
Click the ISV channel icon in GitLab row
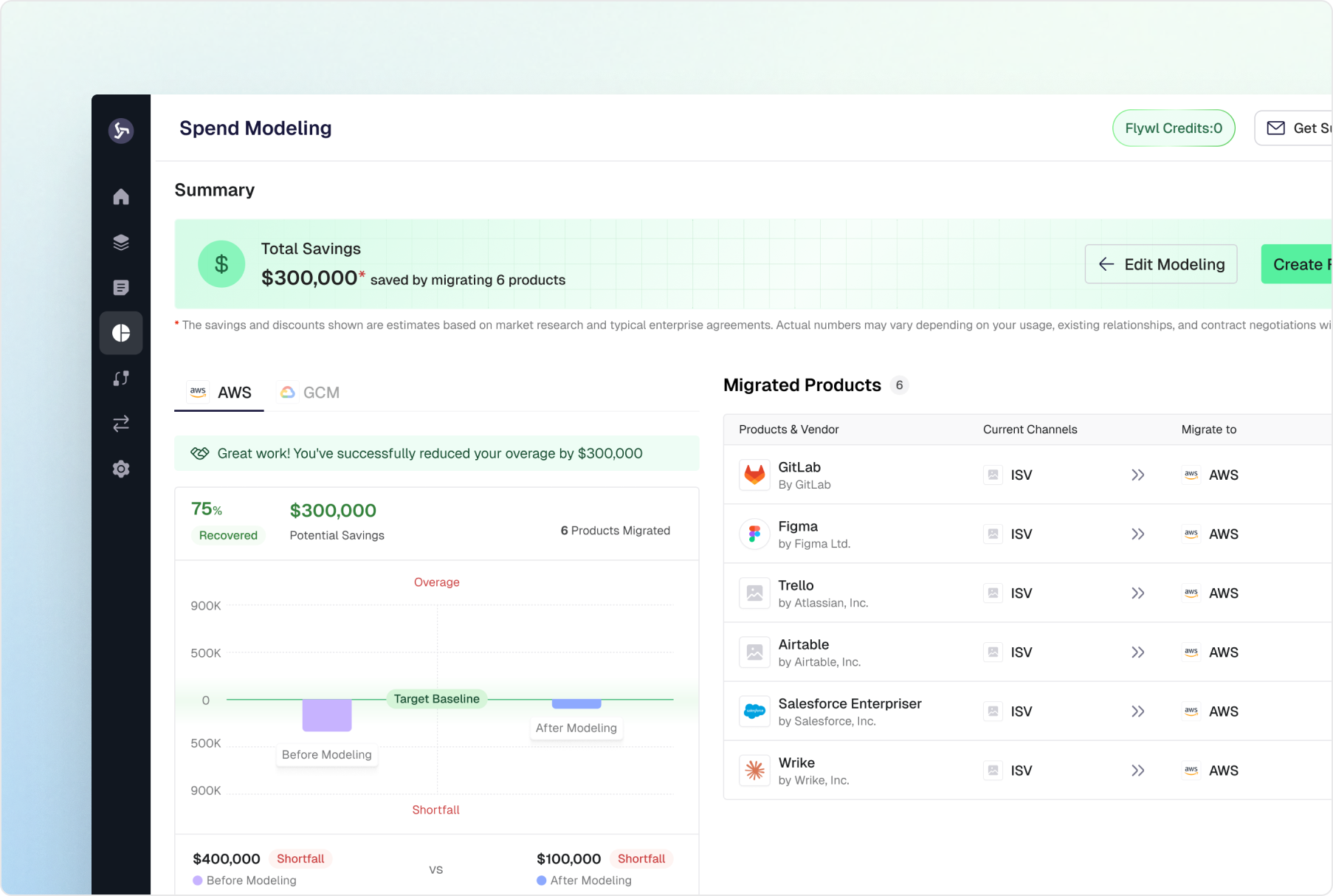coord(993,475)
